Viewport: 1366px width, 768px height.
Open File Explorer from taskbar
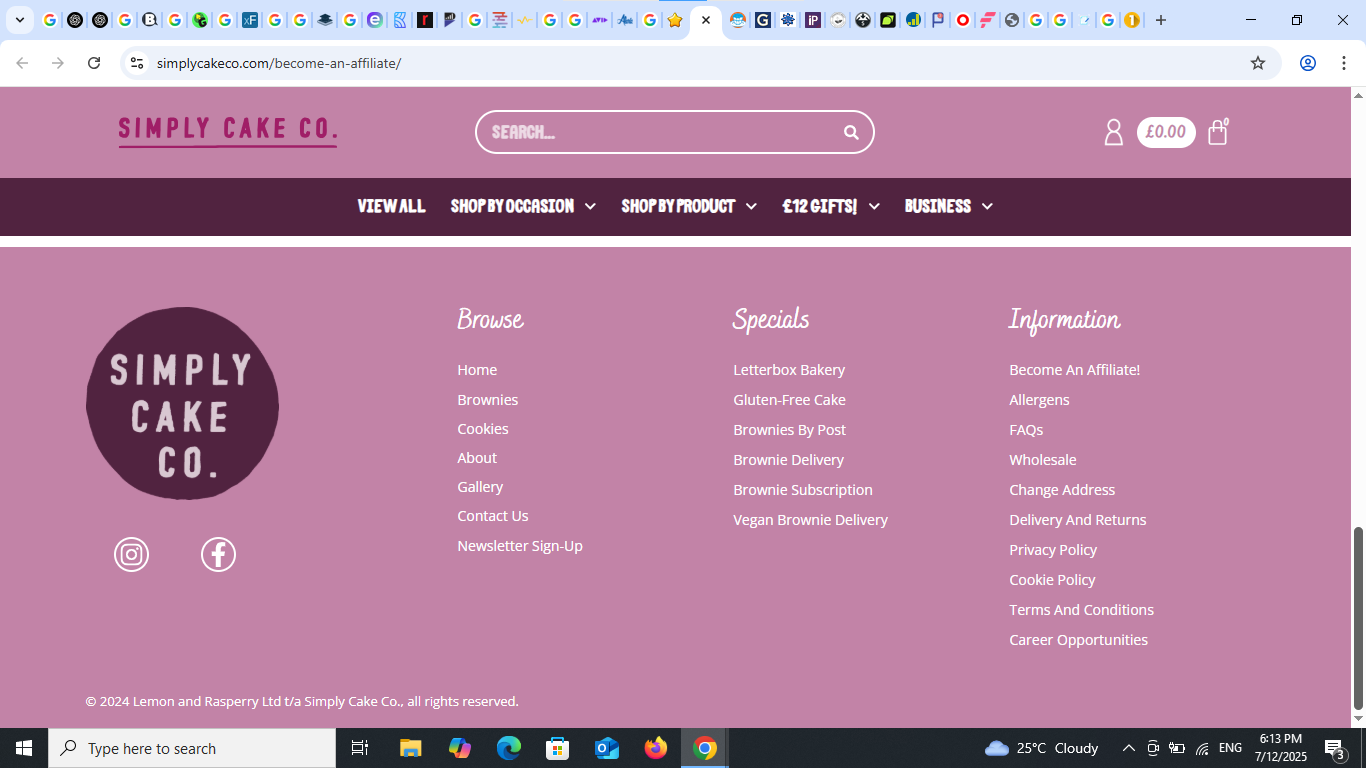(x=410, y=748)
